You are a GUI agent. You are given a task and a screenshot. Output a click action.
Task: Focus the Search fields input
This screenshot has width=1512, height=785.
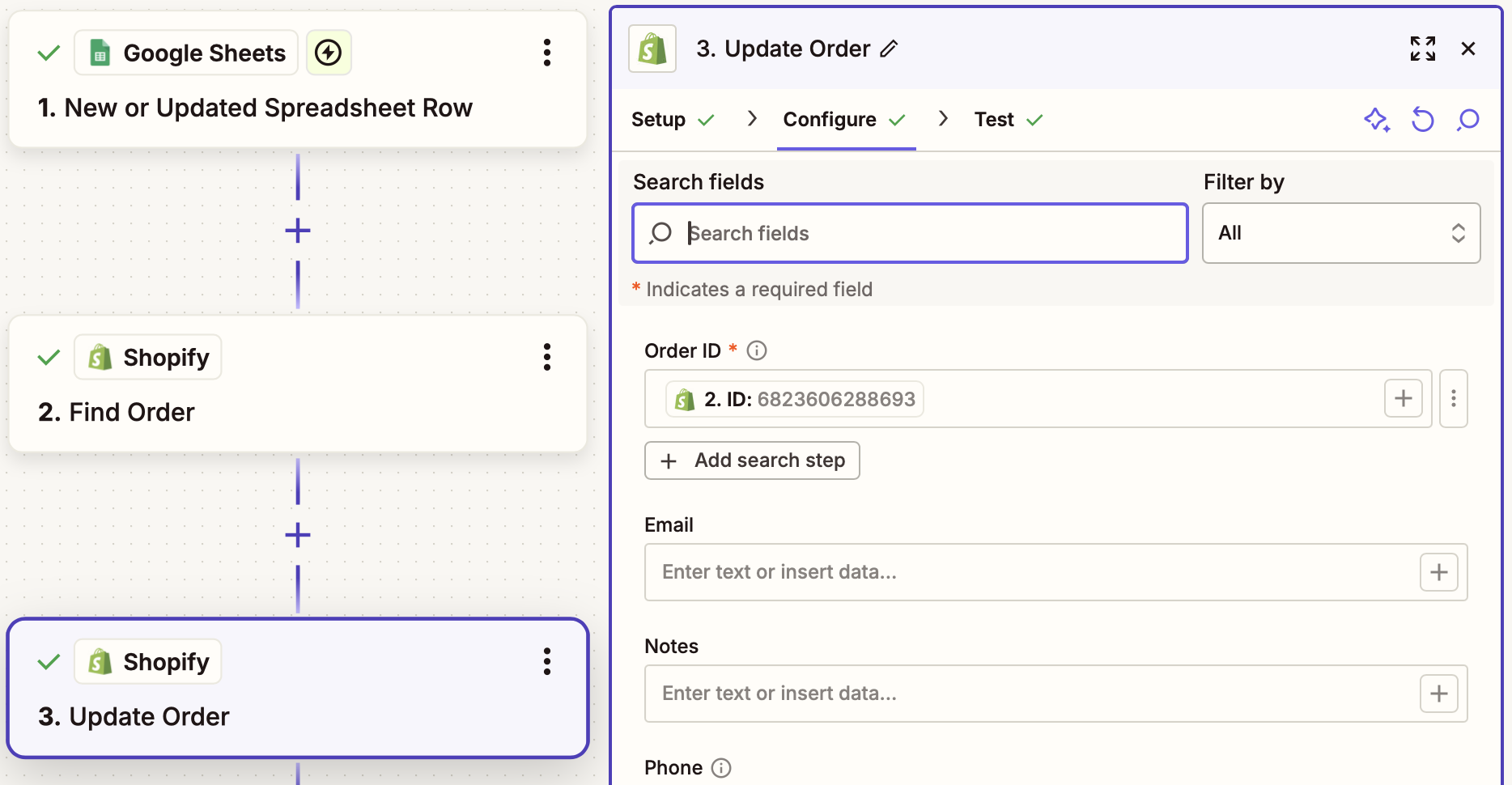pos(910,233)
